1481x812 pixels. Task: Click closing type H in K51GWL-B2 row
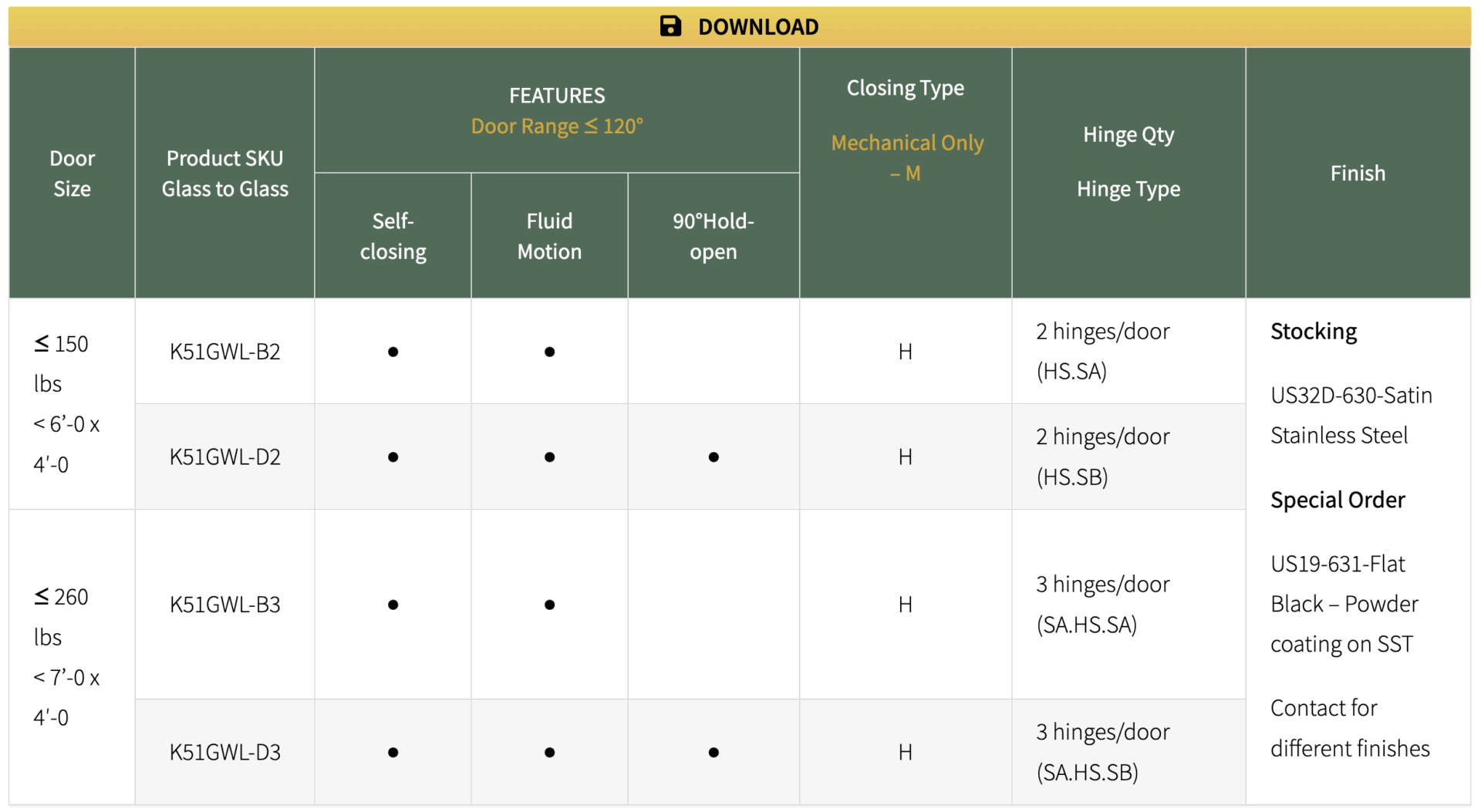906,352
